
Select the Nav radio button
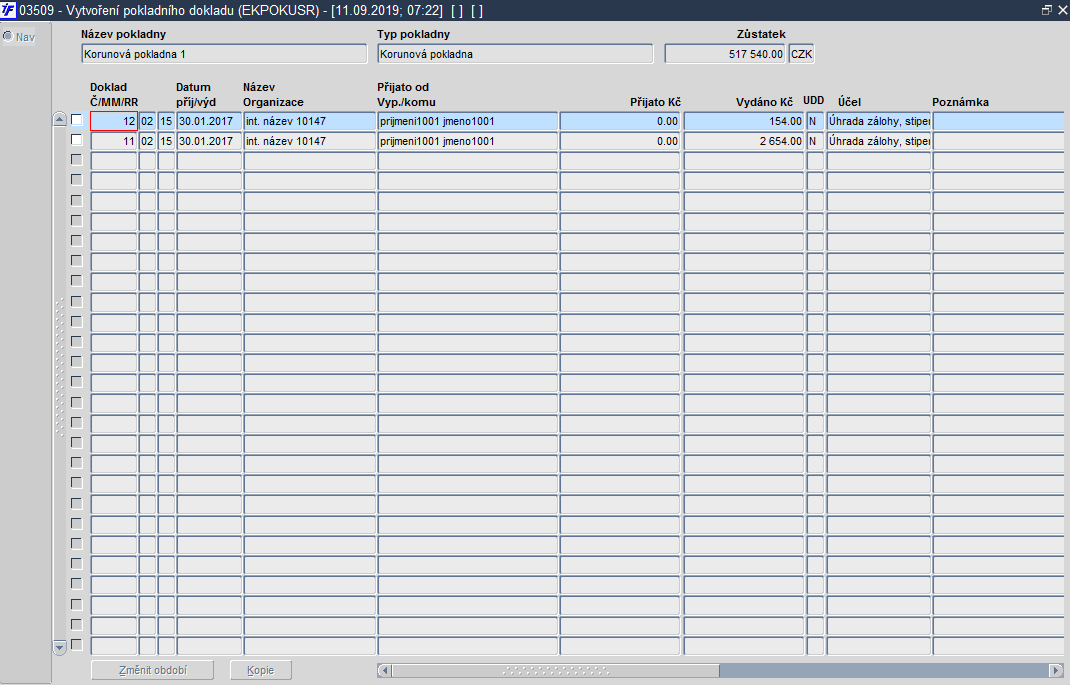point(8,37)
